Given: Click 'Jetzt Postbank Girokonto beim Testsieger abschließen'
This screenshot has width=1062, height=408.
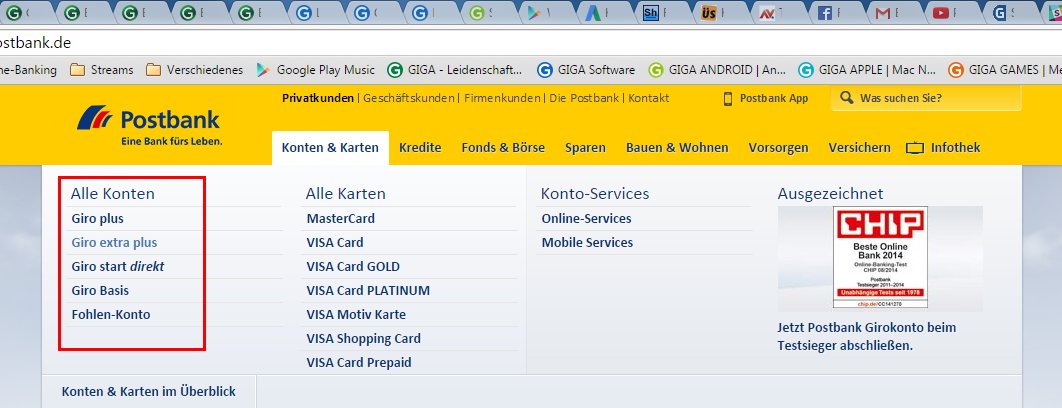Looking at the screenshot, I should [x=867, y=336].
